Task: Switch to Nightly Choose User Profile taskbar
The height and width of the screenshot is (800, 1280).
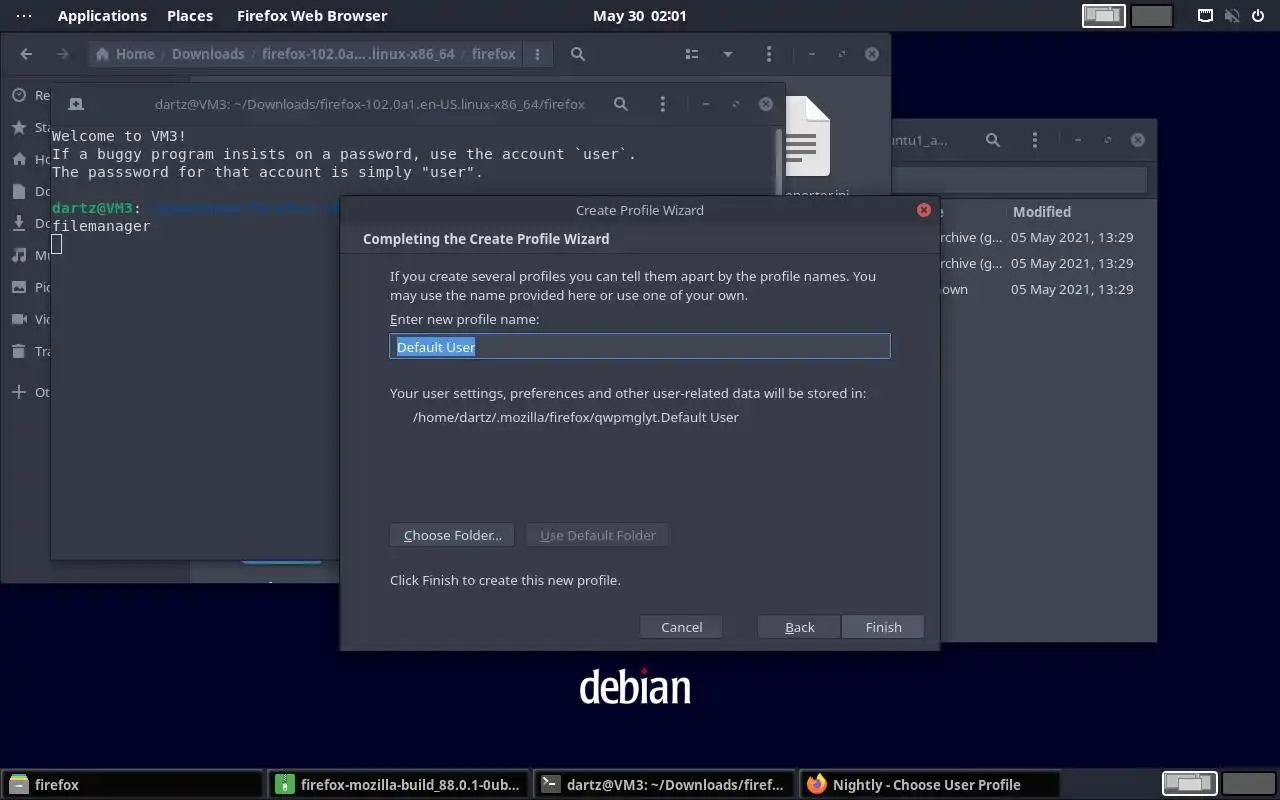Action: click(x=929, y=785)
